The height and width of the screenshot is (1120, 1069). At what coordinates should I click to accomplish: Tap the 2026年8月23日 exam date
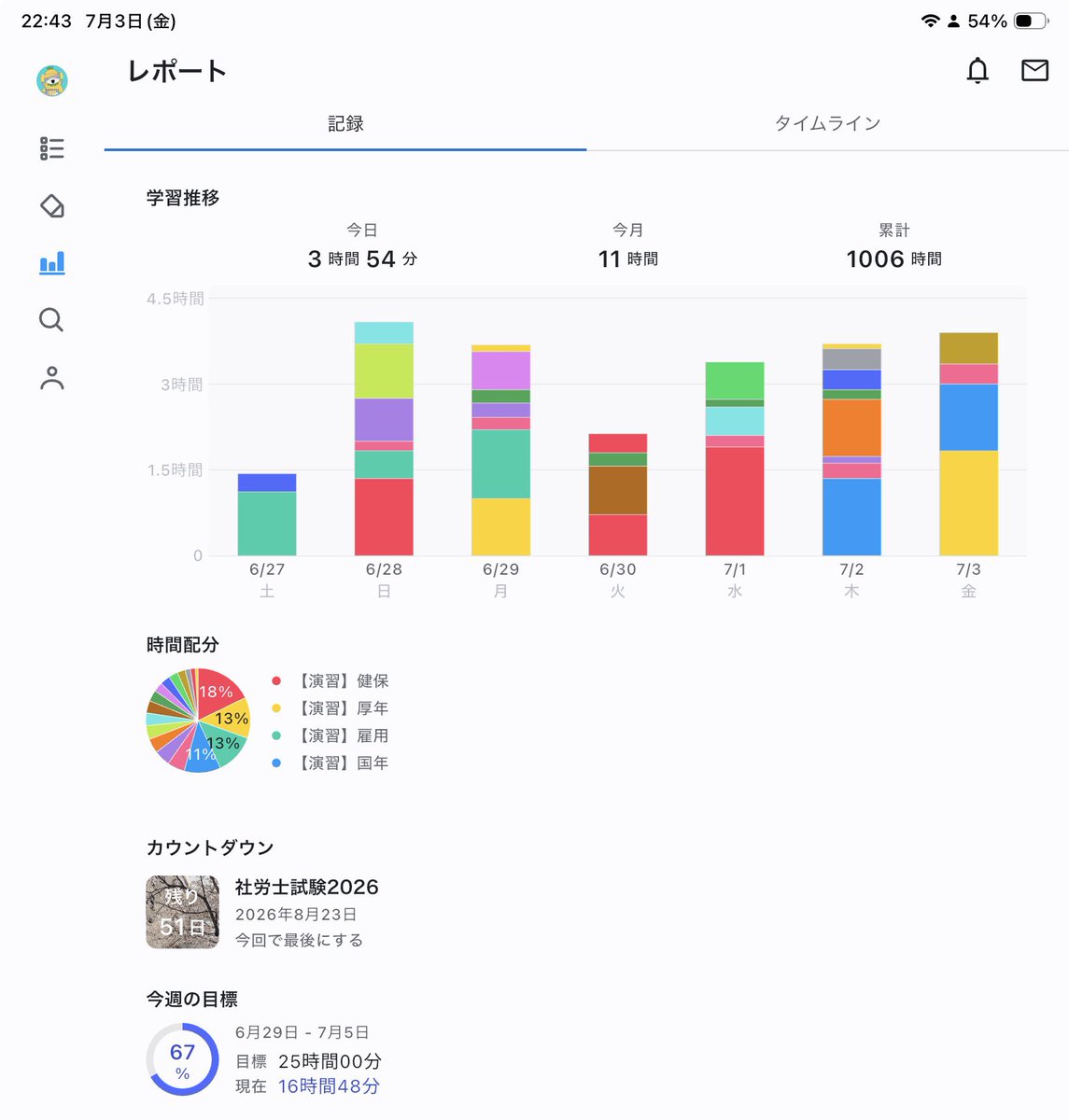(x=296, y=915)
